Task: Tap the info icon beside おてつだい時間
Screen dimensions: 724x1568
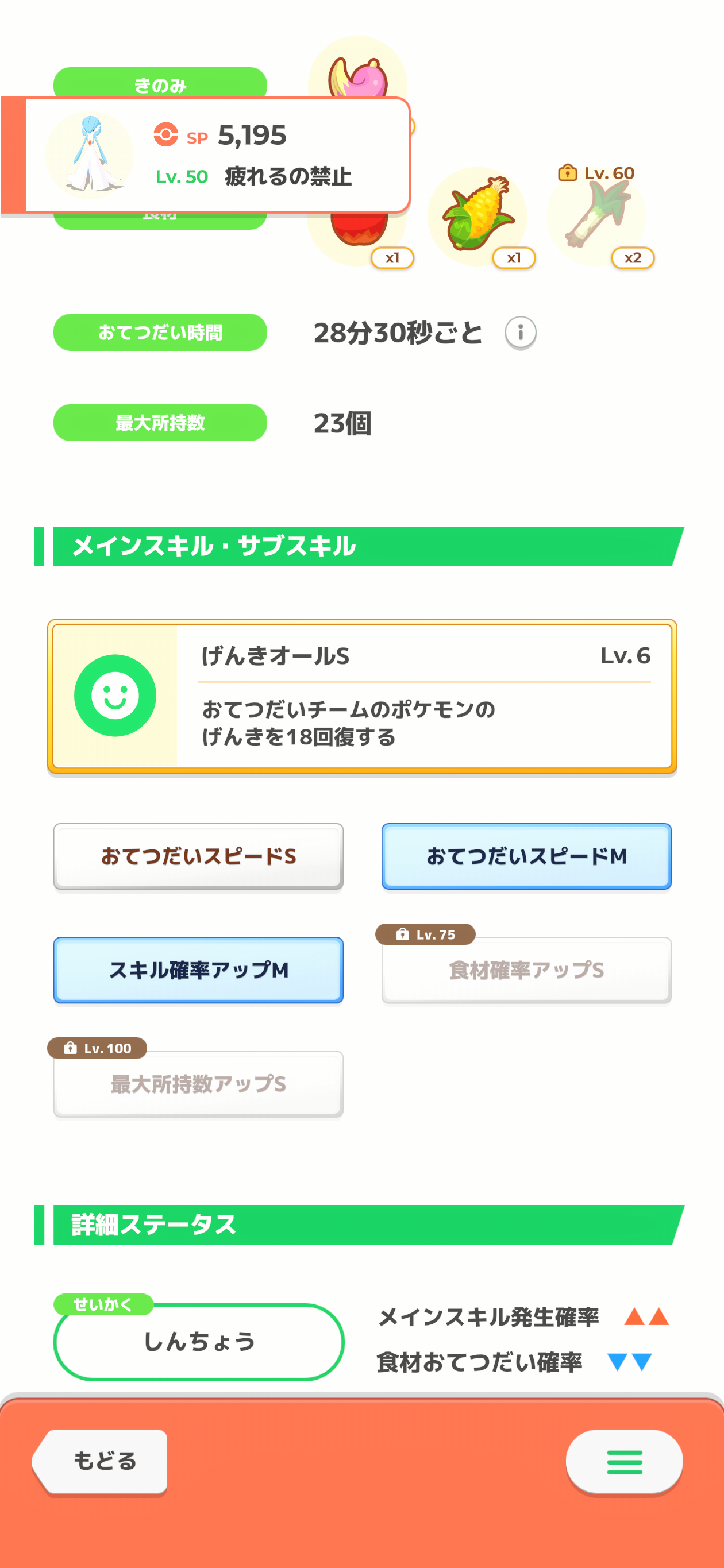Action: (x=520, y=333)
